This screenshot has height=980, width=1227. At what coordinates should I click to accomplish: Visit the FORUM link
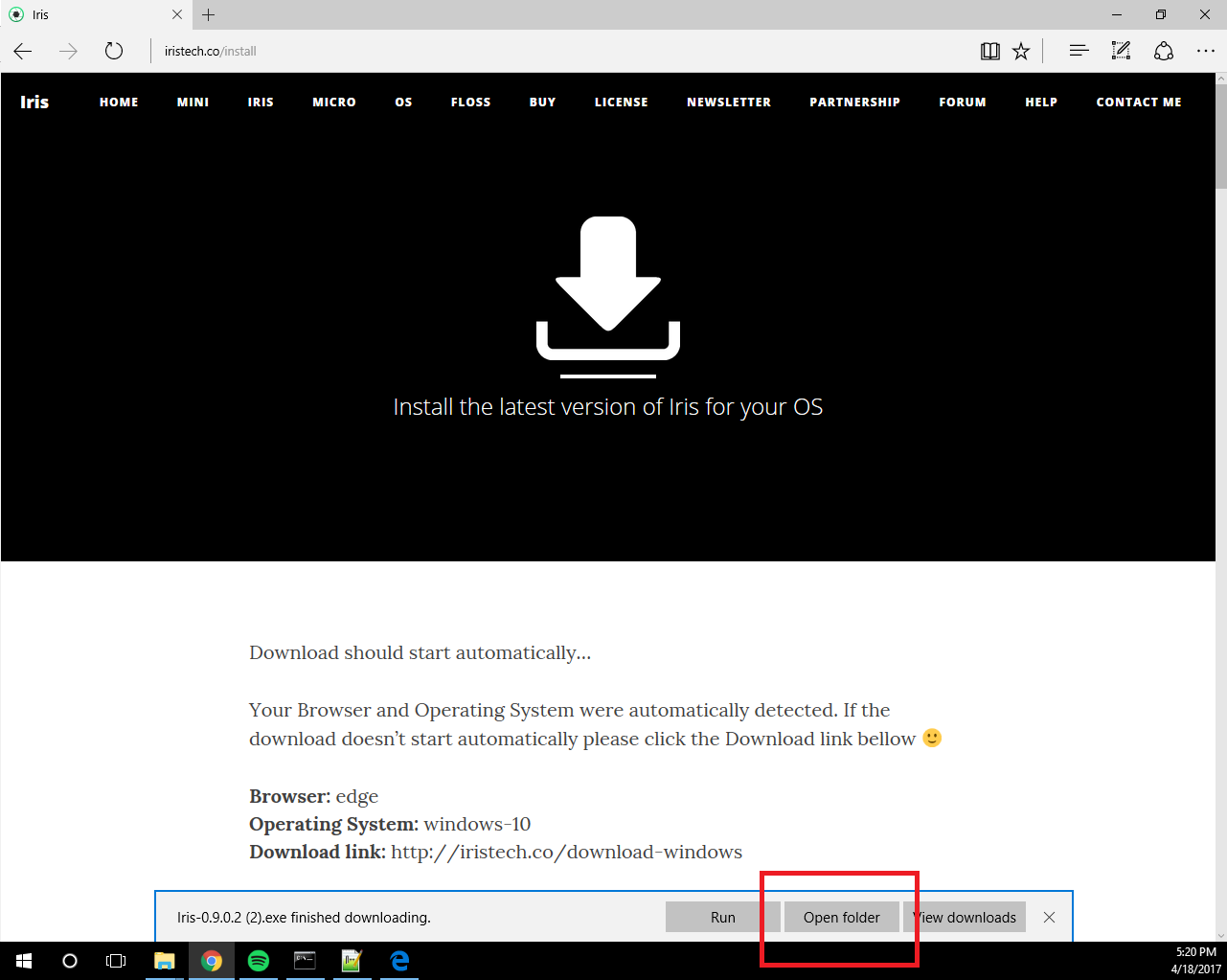tap(962, 102)
